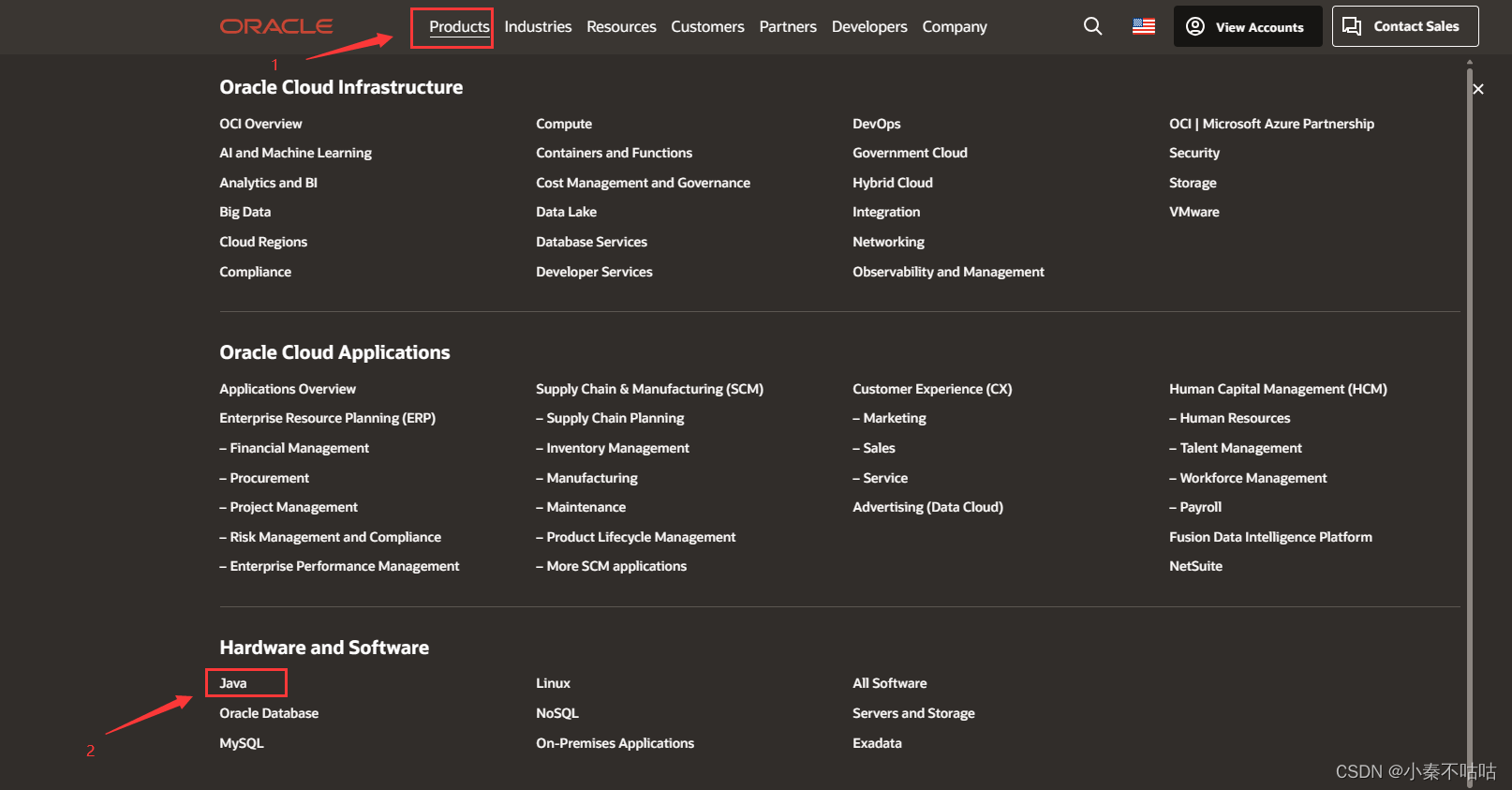Open Customer Experience (CX)
The image size is (1512, 790).
point(932,389)
